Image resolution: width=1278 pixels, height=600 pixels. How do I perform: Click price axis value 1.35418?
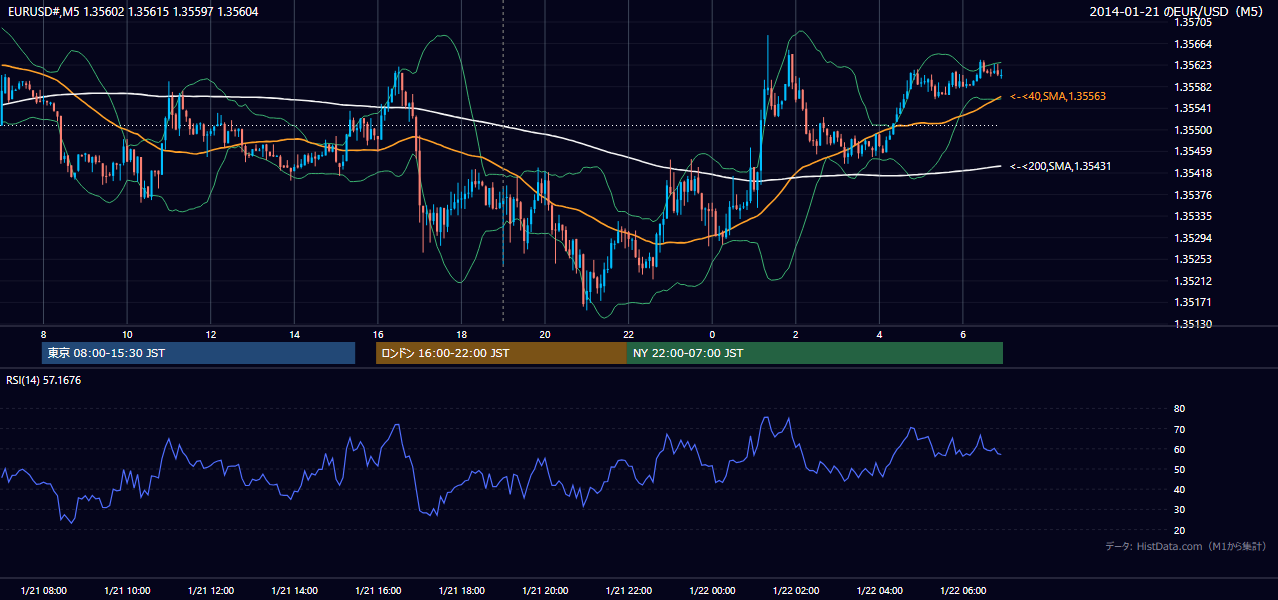(x=1193, y=173)
